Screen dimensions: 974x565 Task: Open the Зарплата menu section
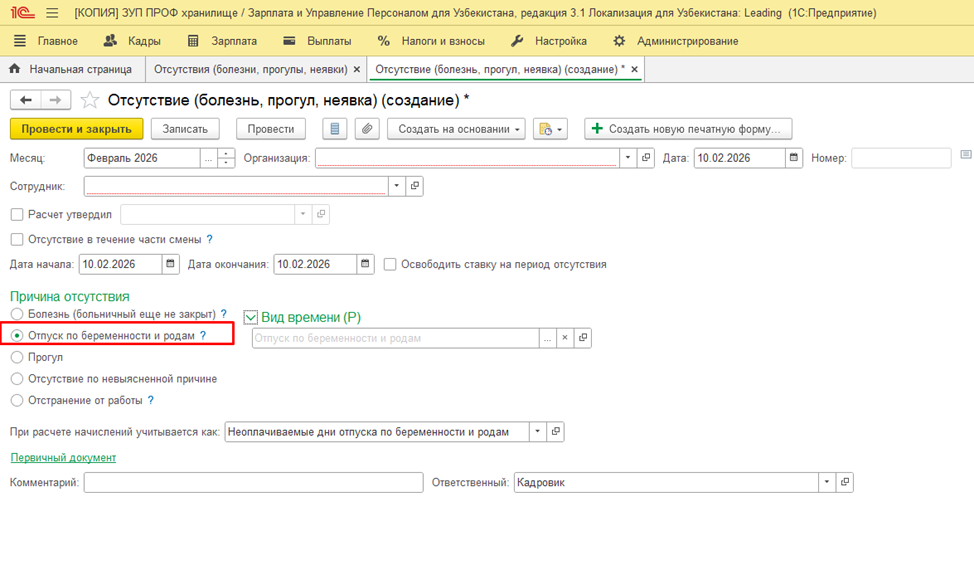(222, 41)
